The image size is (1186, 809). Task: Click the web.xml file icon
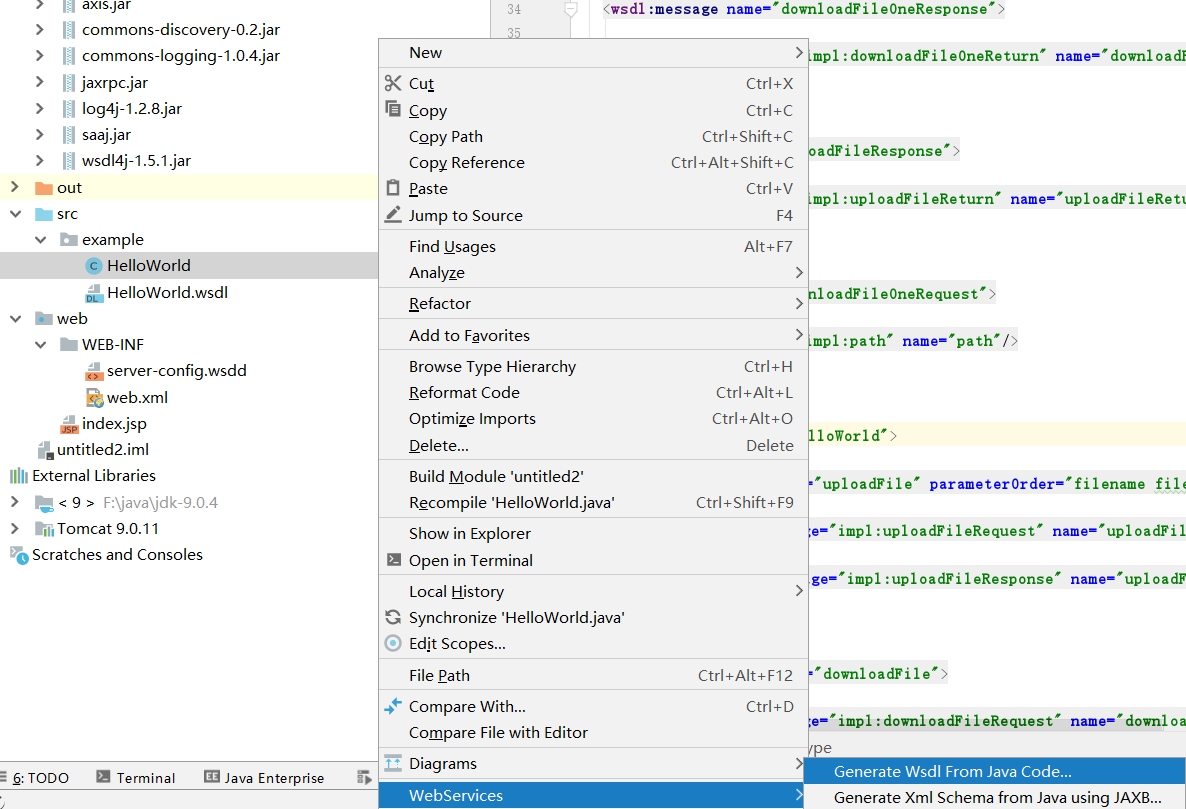94,398
